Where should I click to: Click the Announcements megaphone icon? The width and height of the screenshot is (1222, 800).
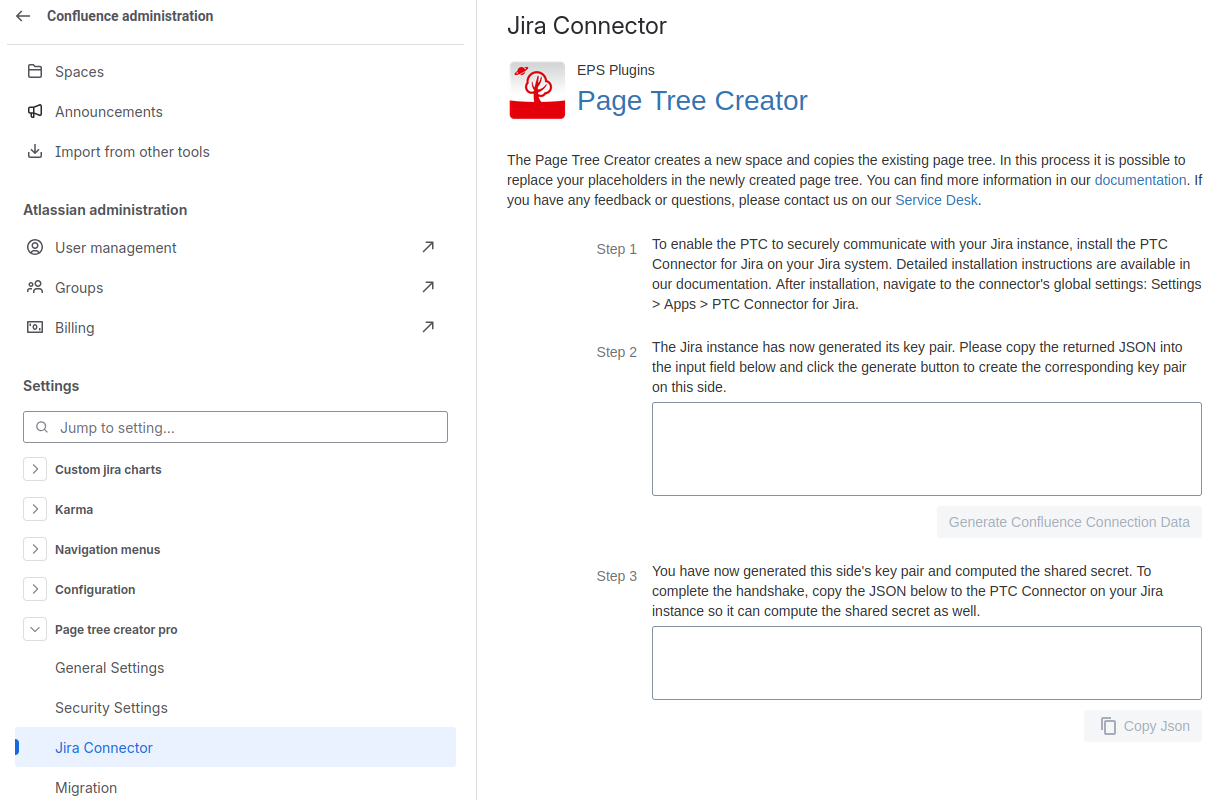[x=35, y=112]
